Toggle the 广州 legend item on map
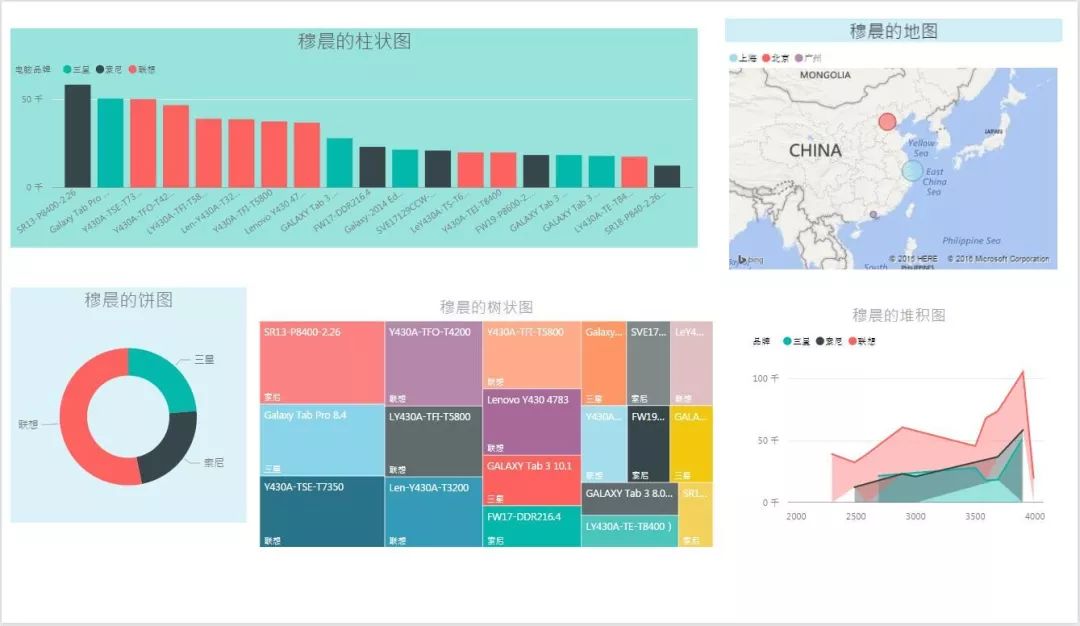The width and height of the screenshot is (1080, 626). [x=808, y=58]
